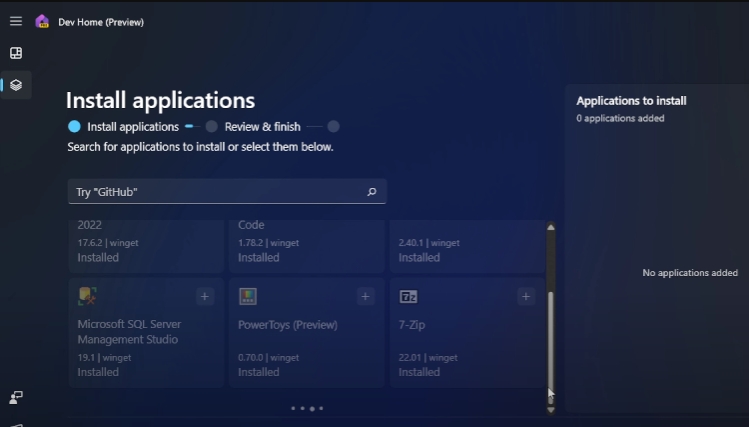Add PowerToys (Preview) to install list
Screen dimensions: 749x427
[365, 297]
